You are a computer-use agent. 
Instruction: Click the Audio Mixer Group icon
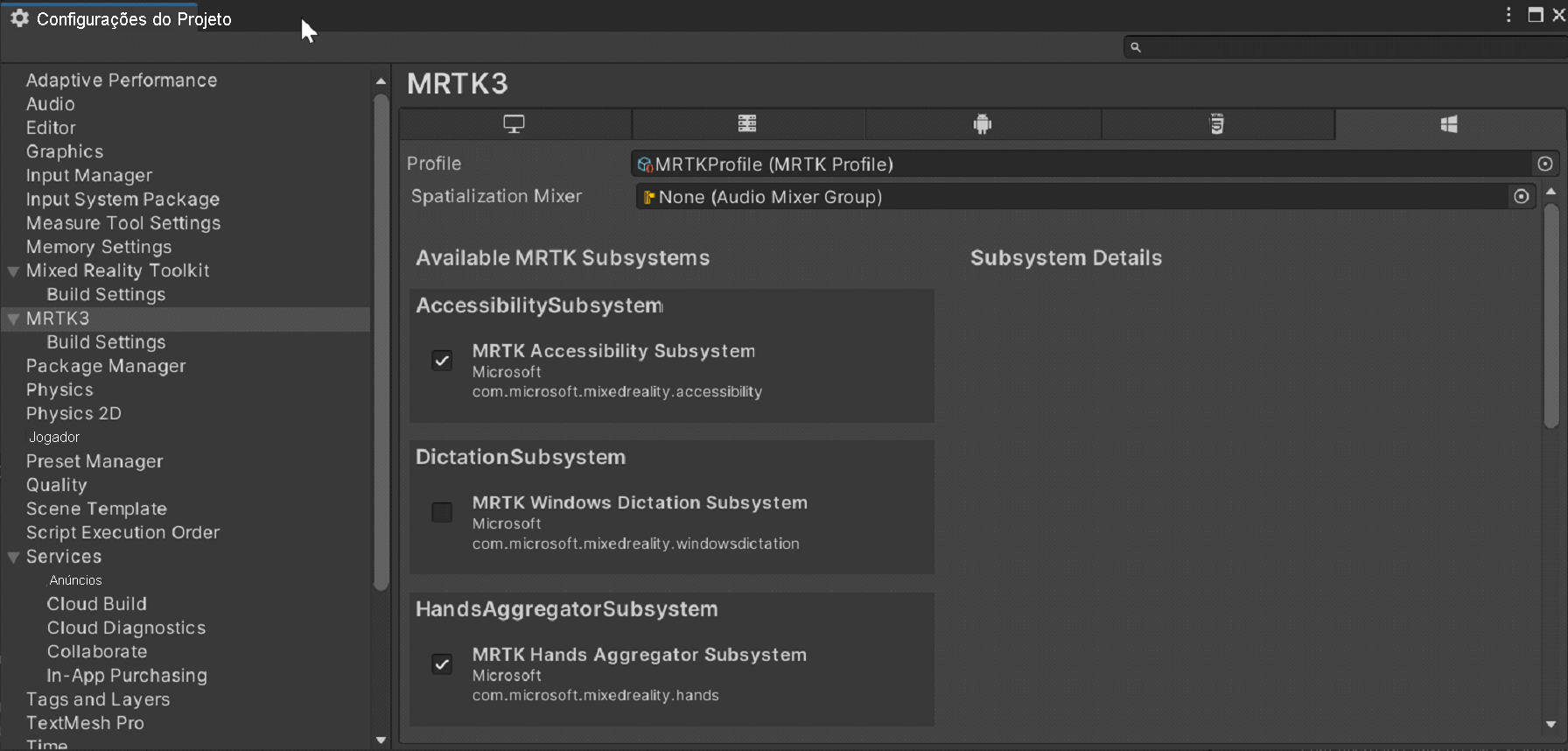tap(649, 198)
